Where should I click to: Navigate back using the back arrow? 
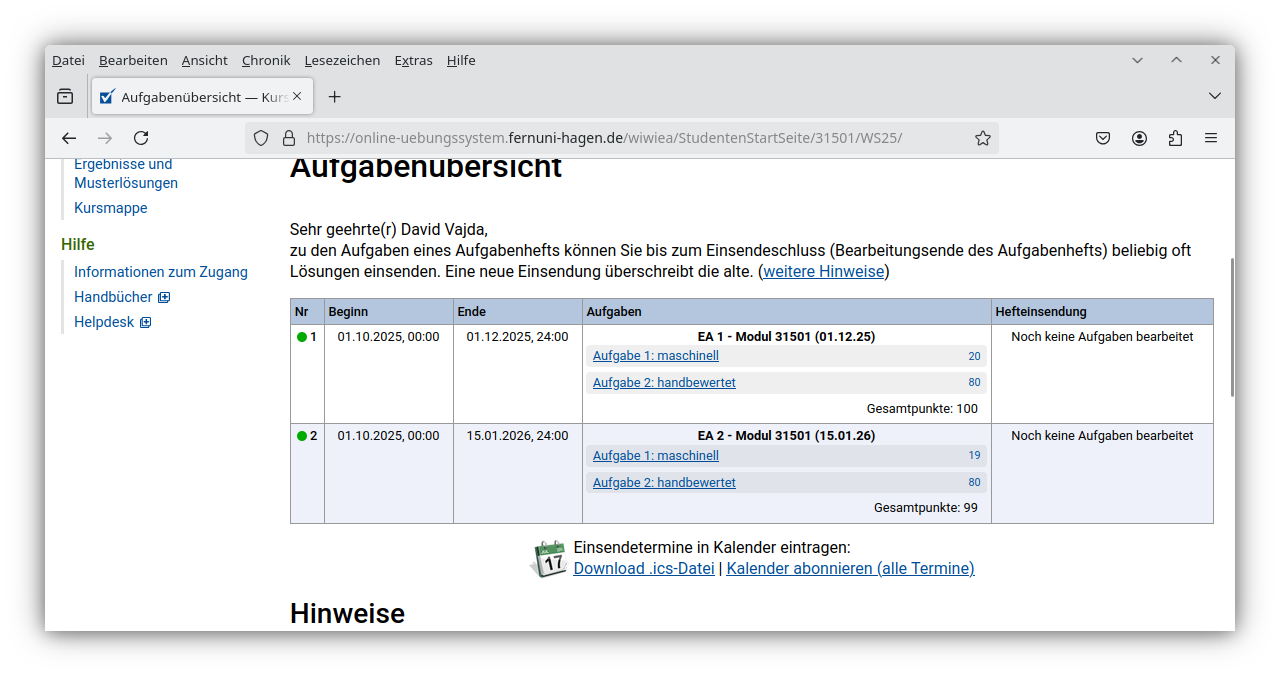coord(68,138)
